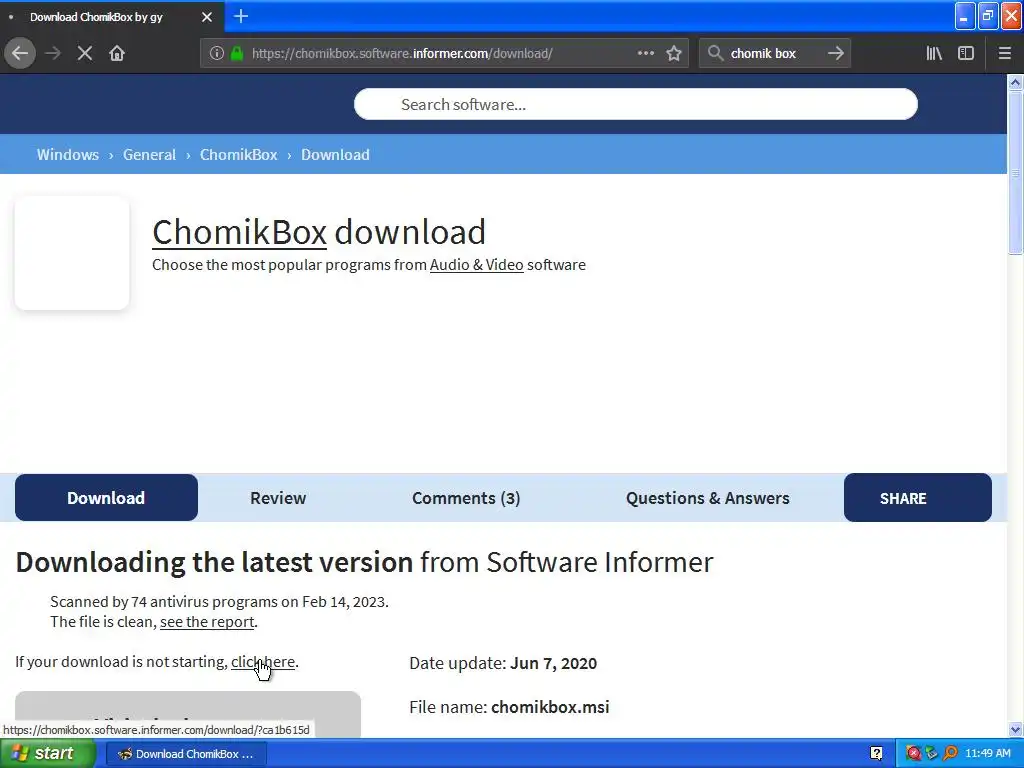Click the 'Search software...' field
Viewport: 1024px width, 768px height.
pos(635,104)
